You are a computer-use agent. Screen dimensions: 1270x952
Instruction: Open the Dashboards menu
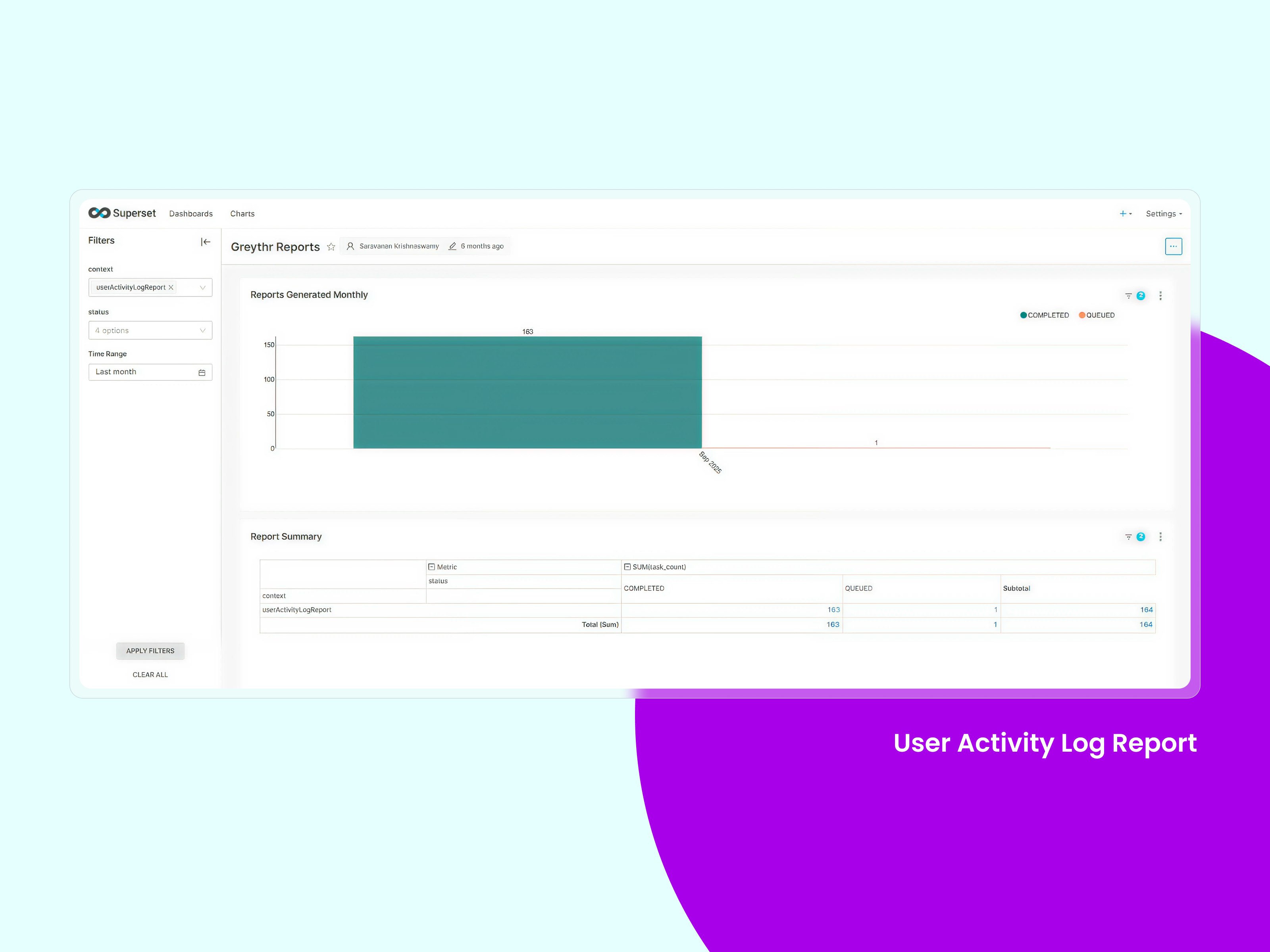pos(190,213)
